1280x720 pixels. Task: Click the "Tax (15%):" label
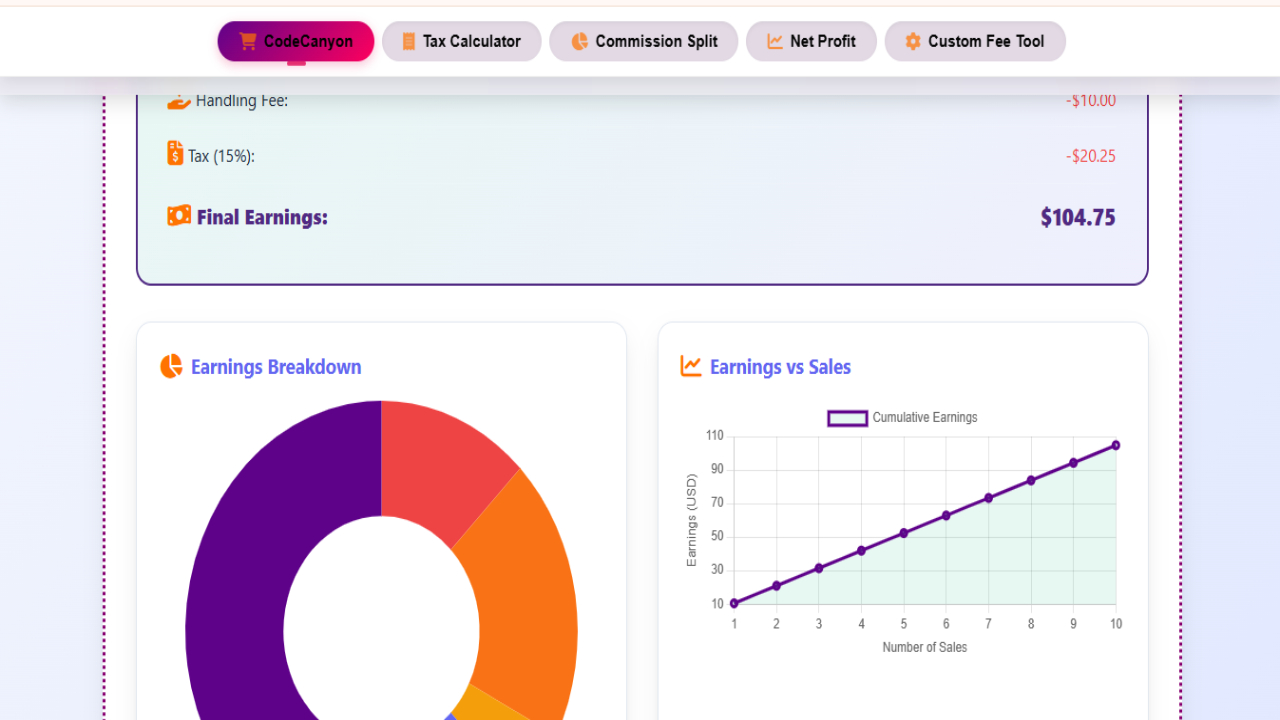(221, 156)
